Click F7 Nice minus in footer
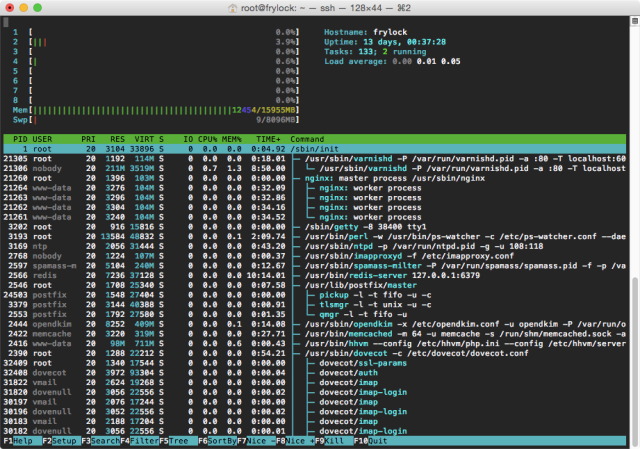 tap(256, 441)
